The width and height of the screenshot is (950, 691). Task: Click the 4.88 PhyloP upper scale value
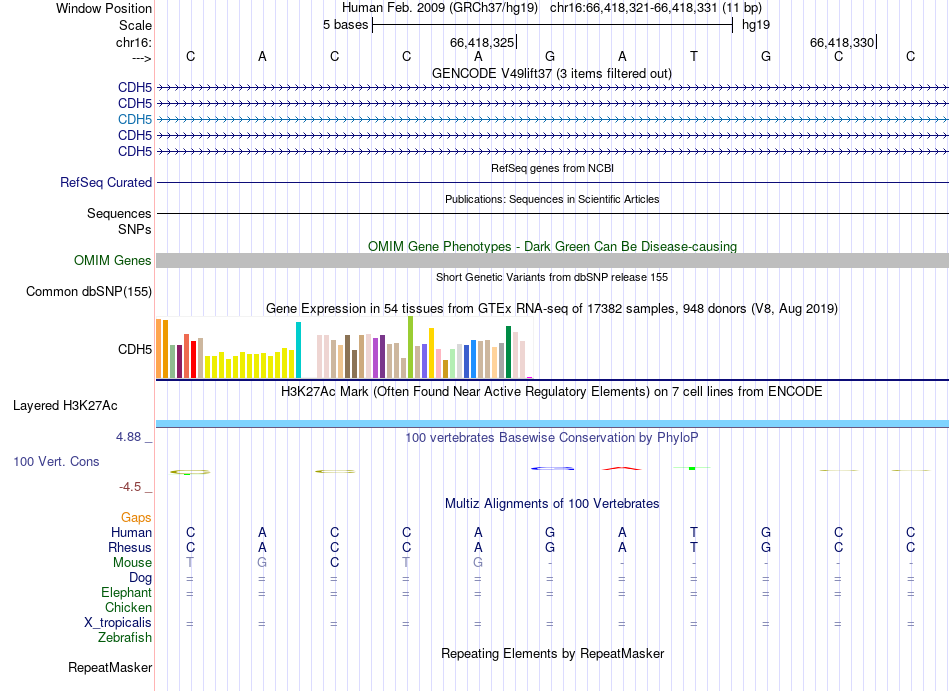pyautogui.click(x=128, y=437)
